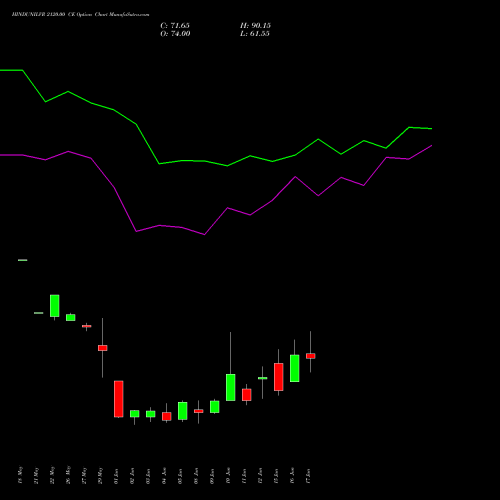Select the 01 Jun date label
500x500 pixels.
coord(116,476)
